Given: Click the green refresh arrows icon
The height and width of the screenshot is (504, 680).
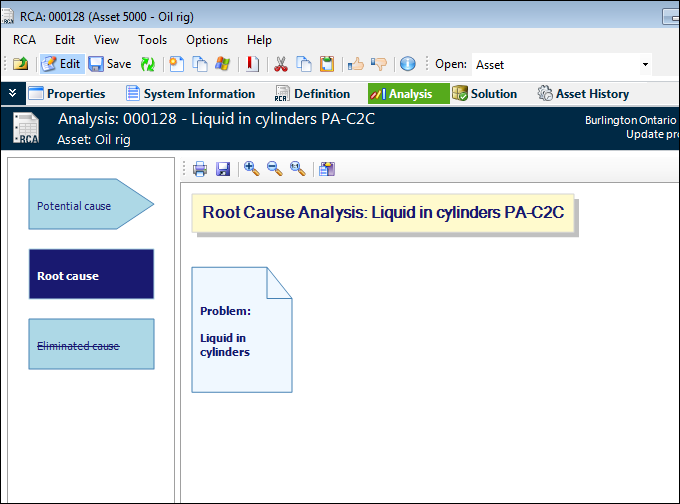Looking at the screenshot, I should (148, 64).
